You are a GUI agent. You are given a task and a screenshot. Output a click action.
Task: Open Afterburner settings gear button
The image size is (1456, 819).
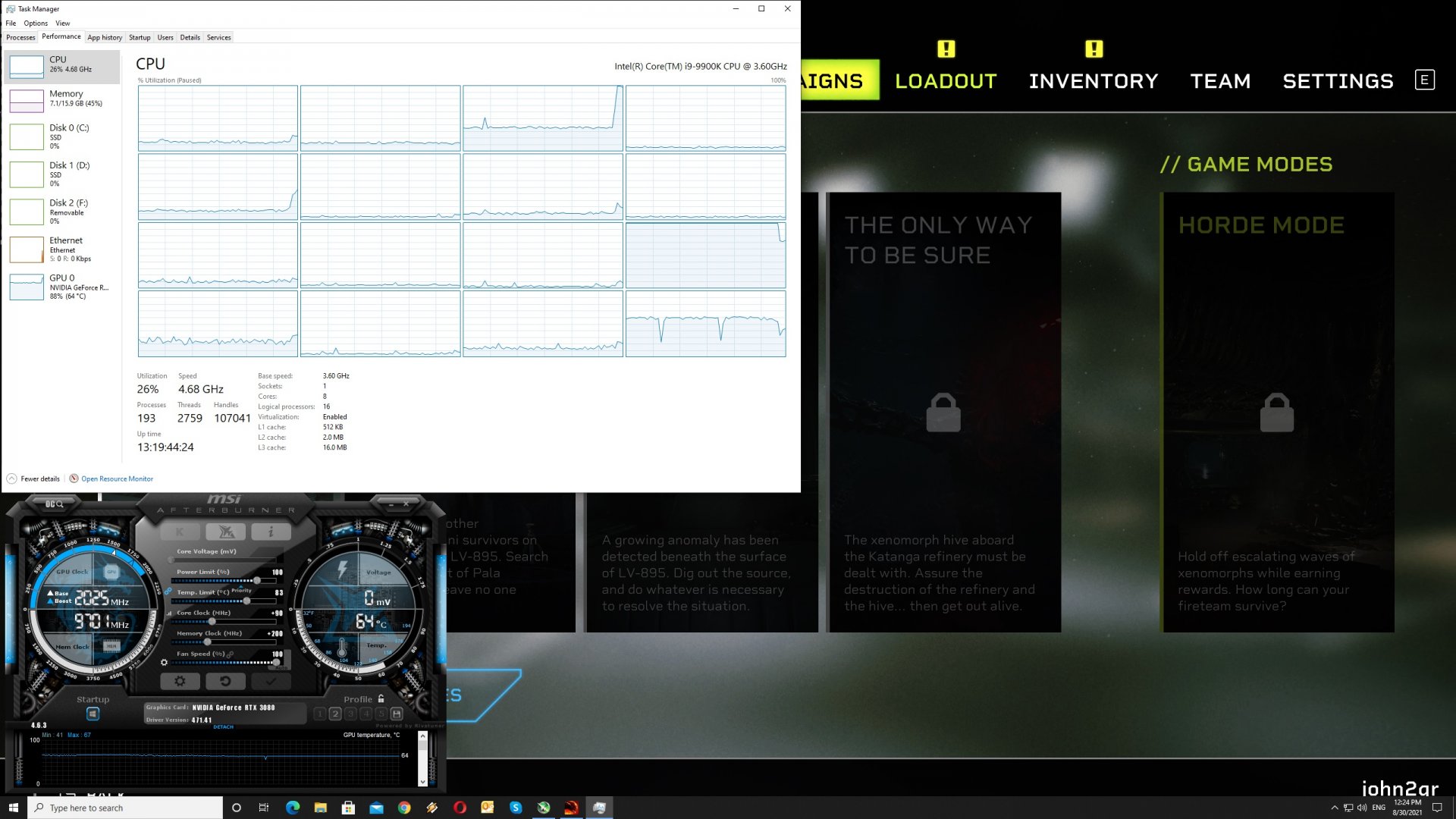click(180, 681)
